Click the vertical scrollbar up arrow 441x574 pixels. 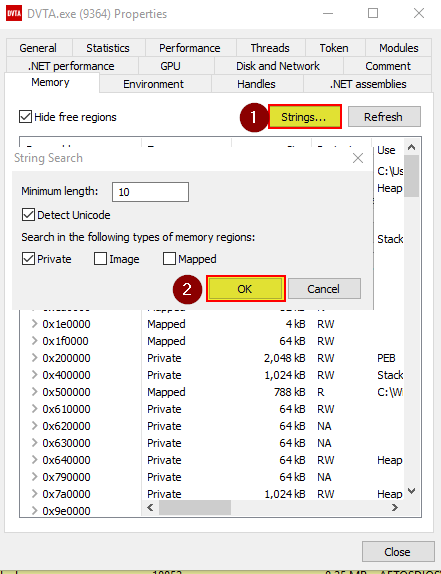click(411, 147)
